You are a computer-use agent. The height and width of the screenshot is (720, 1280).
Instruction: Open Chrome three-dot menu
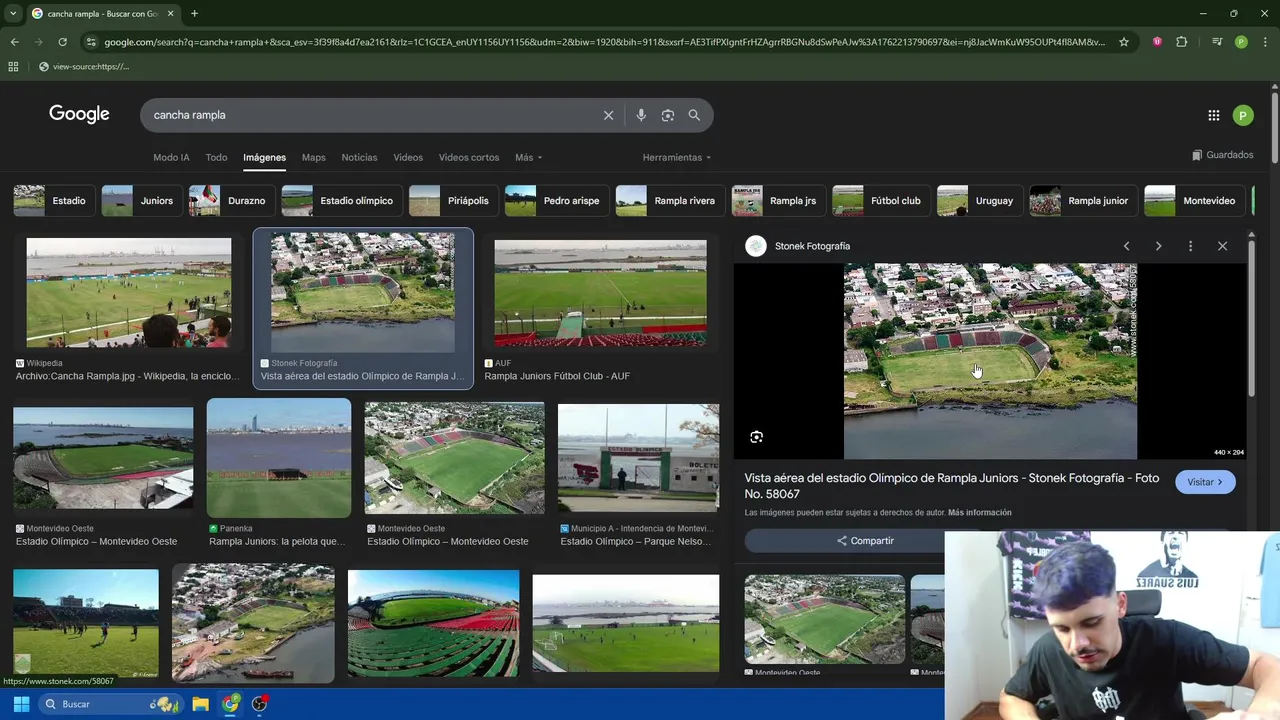[x=1265, y=42]
